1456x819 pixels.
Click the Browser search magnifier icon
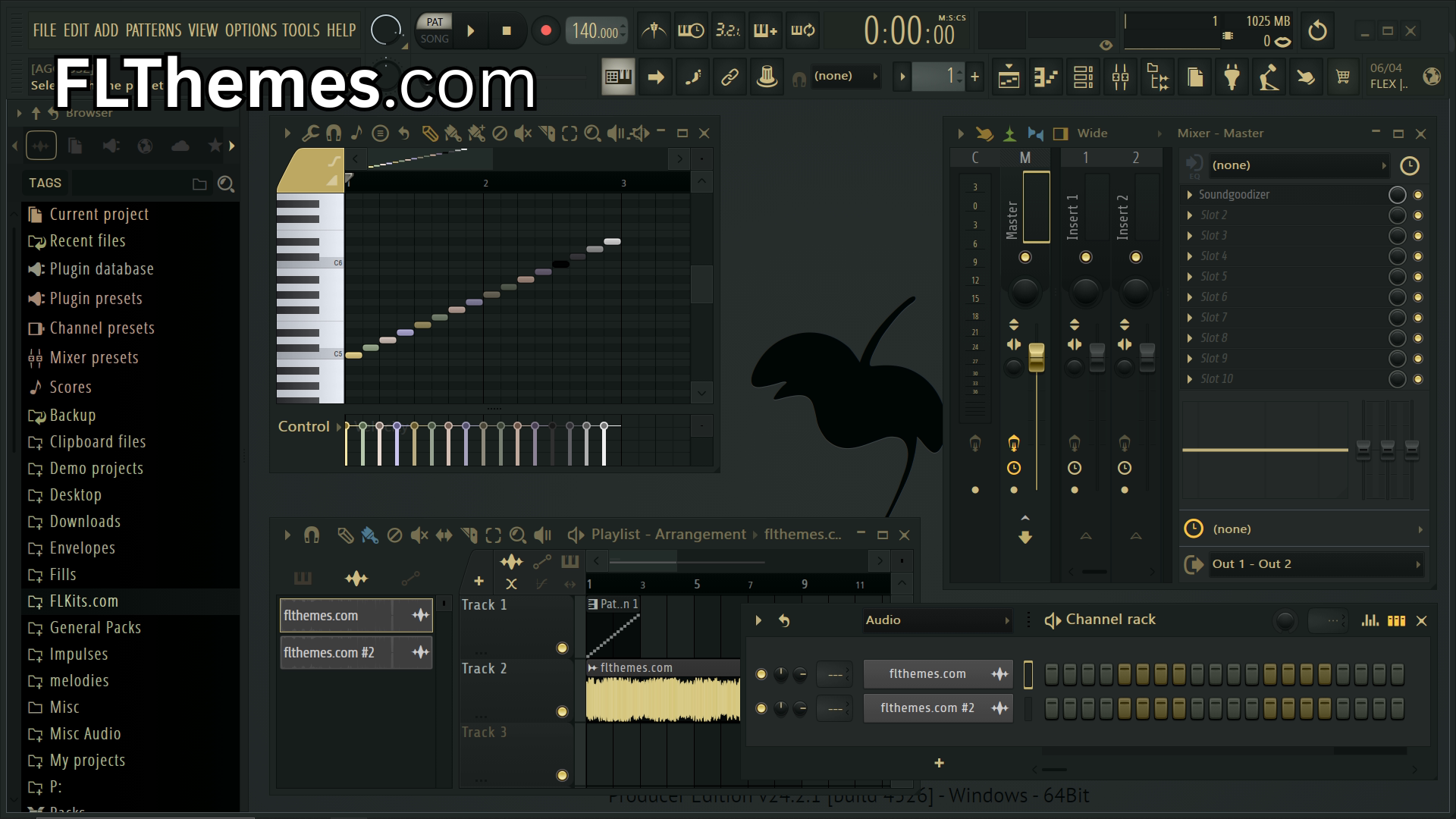pos(225,184)
